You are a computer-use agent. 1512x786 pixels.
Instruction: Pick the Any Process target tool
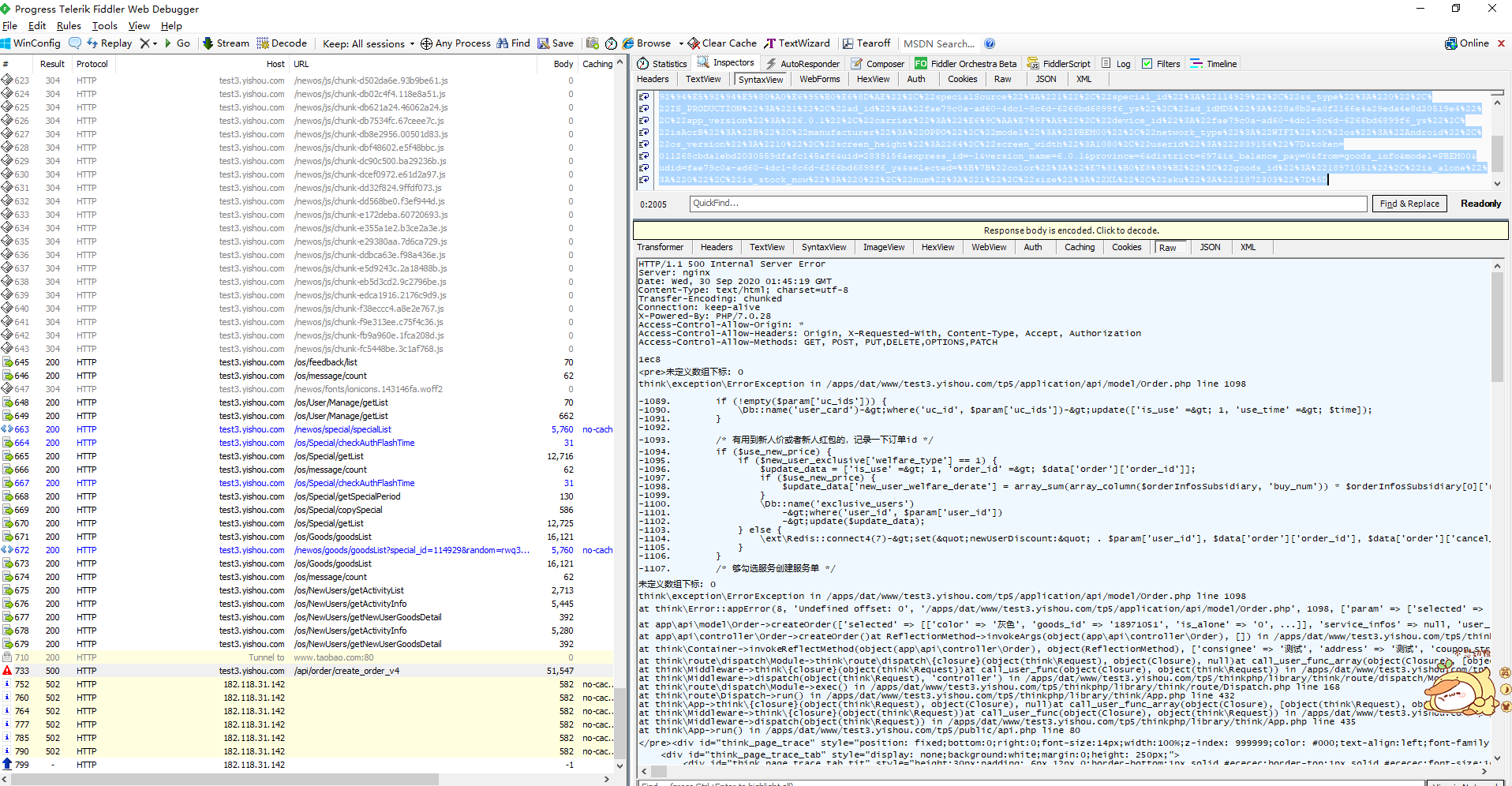455,43
